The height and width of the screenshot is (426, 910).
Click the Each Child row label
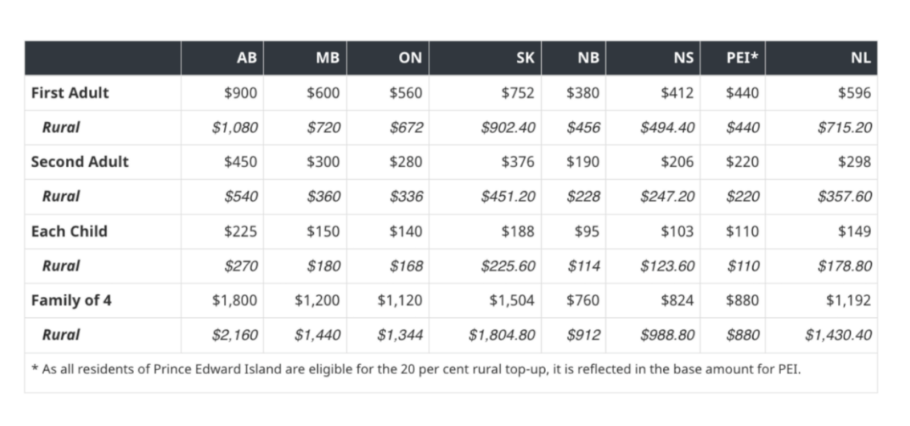tap(69, 231)
